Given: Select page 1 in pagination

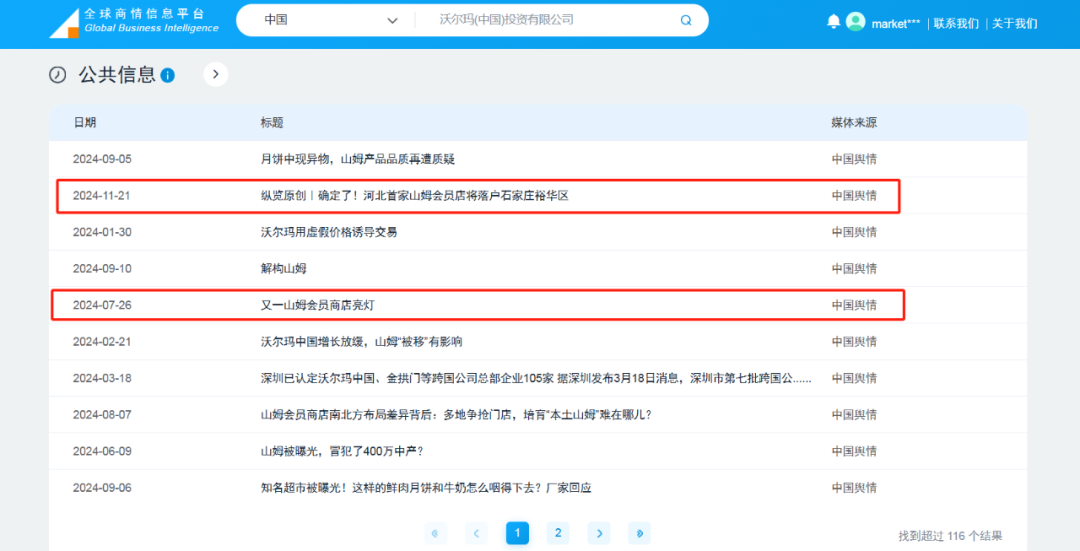Looking at the screenshot, I should [x=517, y=533].
